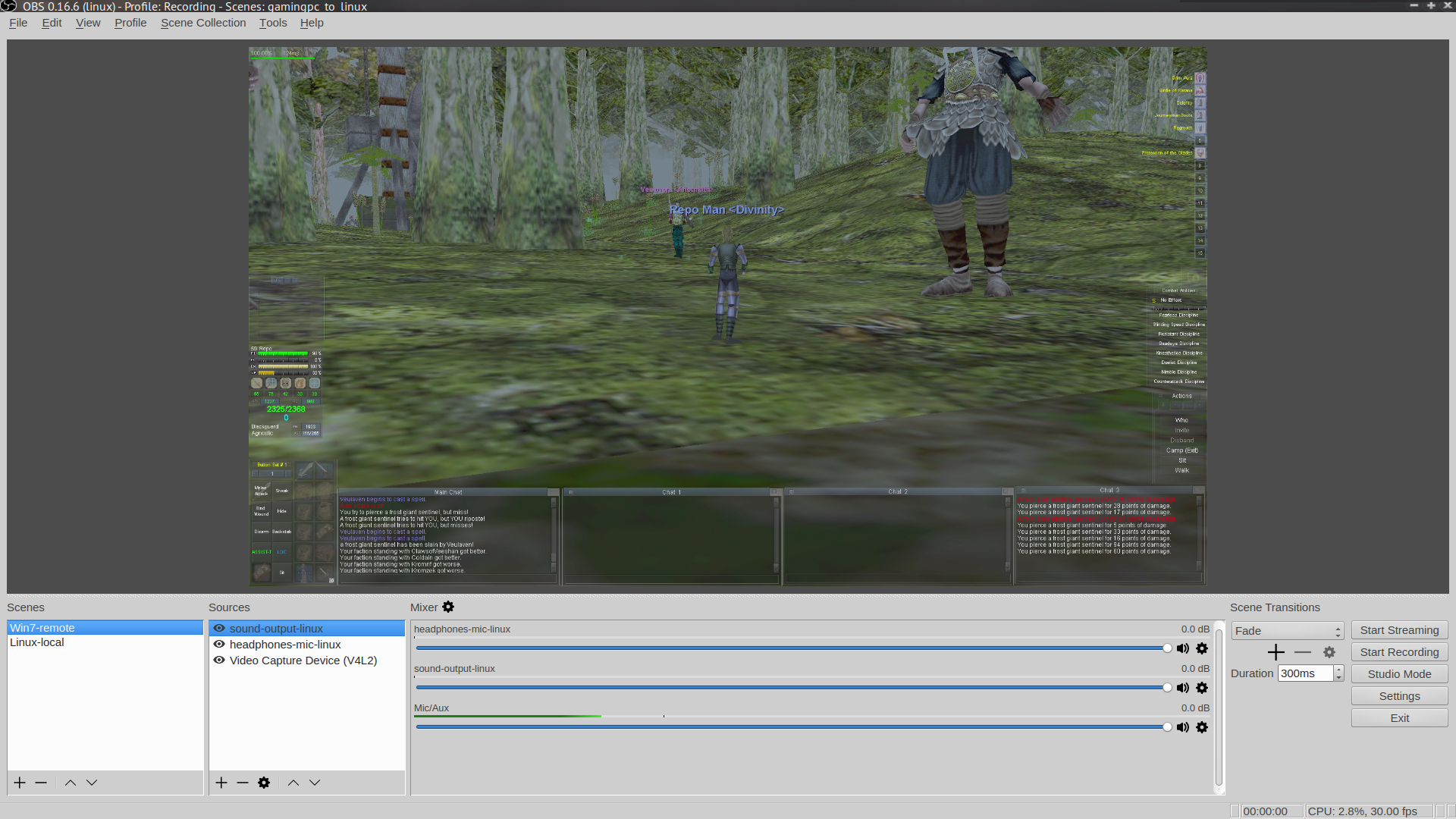The height and width of the screenshot is (819, 1456).
Task: Mute the Mic/Aux speaker icon
Action: [1182, 727]
